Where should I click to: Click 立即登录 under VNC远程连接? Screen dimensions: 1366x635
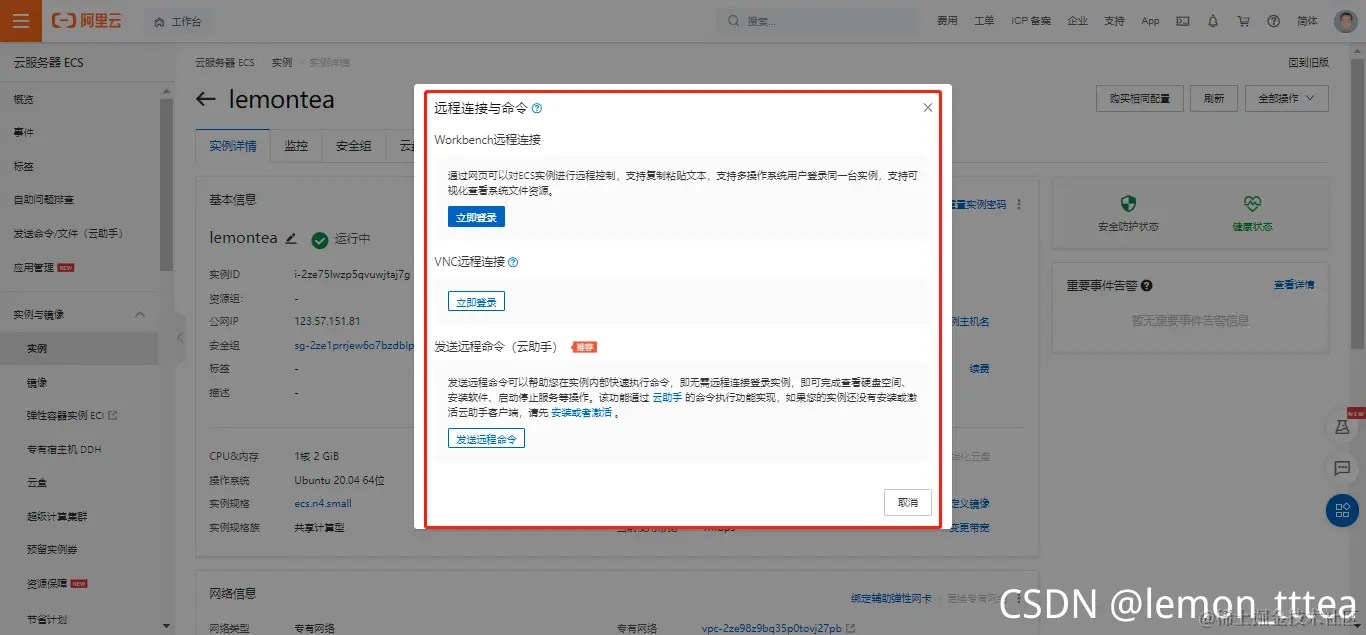(476, 301)
